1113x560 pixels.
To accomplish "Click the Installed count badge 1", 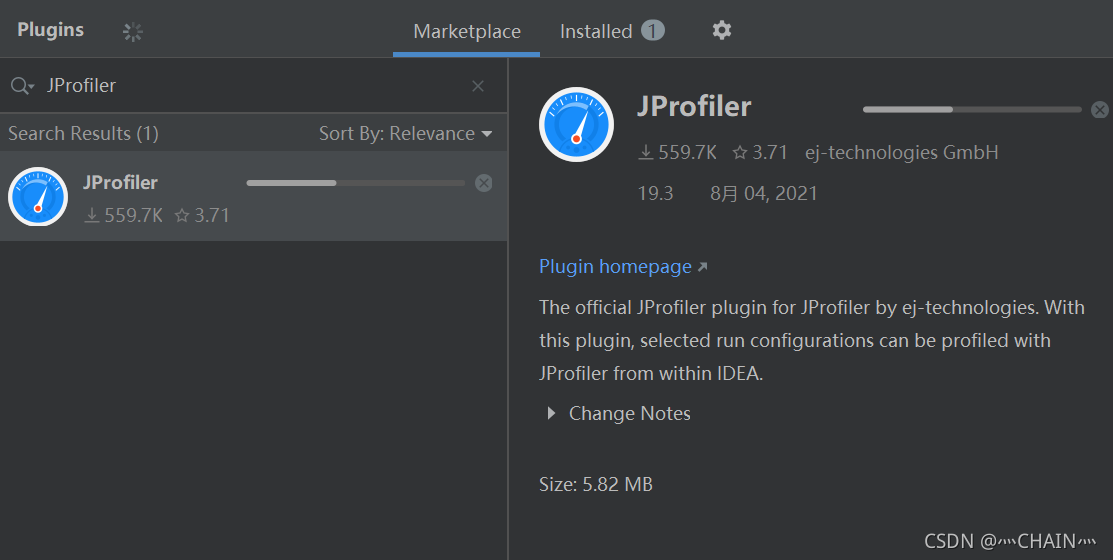I will point(653,31).
